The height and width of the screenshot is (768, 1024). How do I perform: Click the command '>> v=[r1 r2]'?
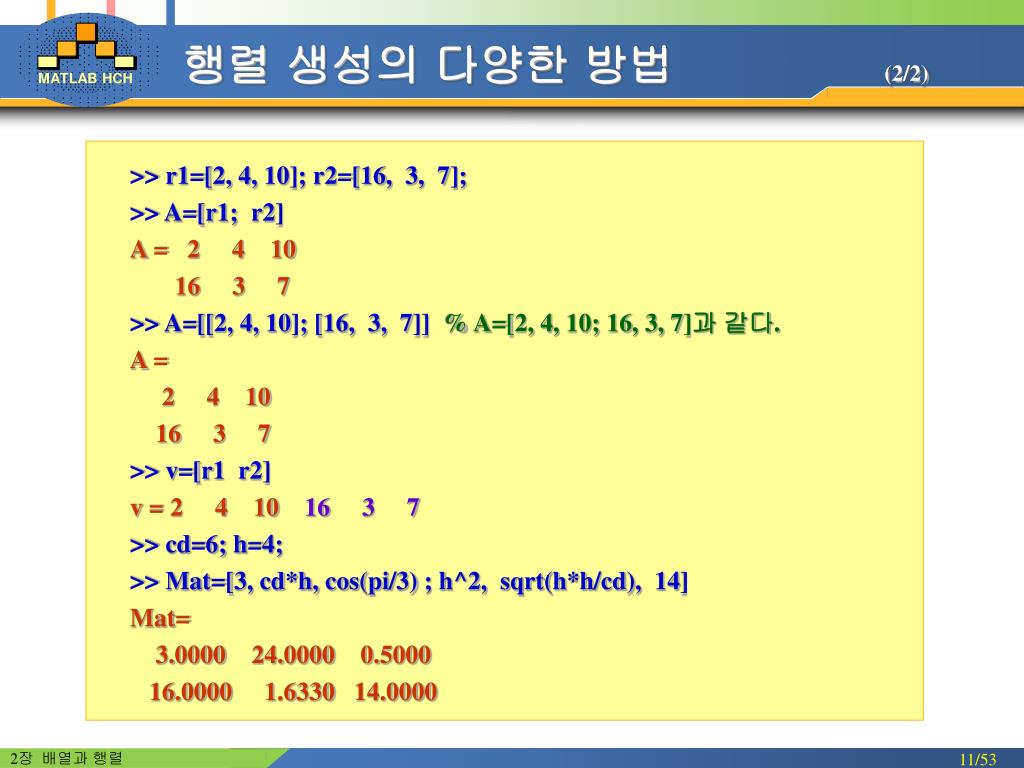[200, 471]
